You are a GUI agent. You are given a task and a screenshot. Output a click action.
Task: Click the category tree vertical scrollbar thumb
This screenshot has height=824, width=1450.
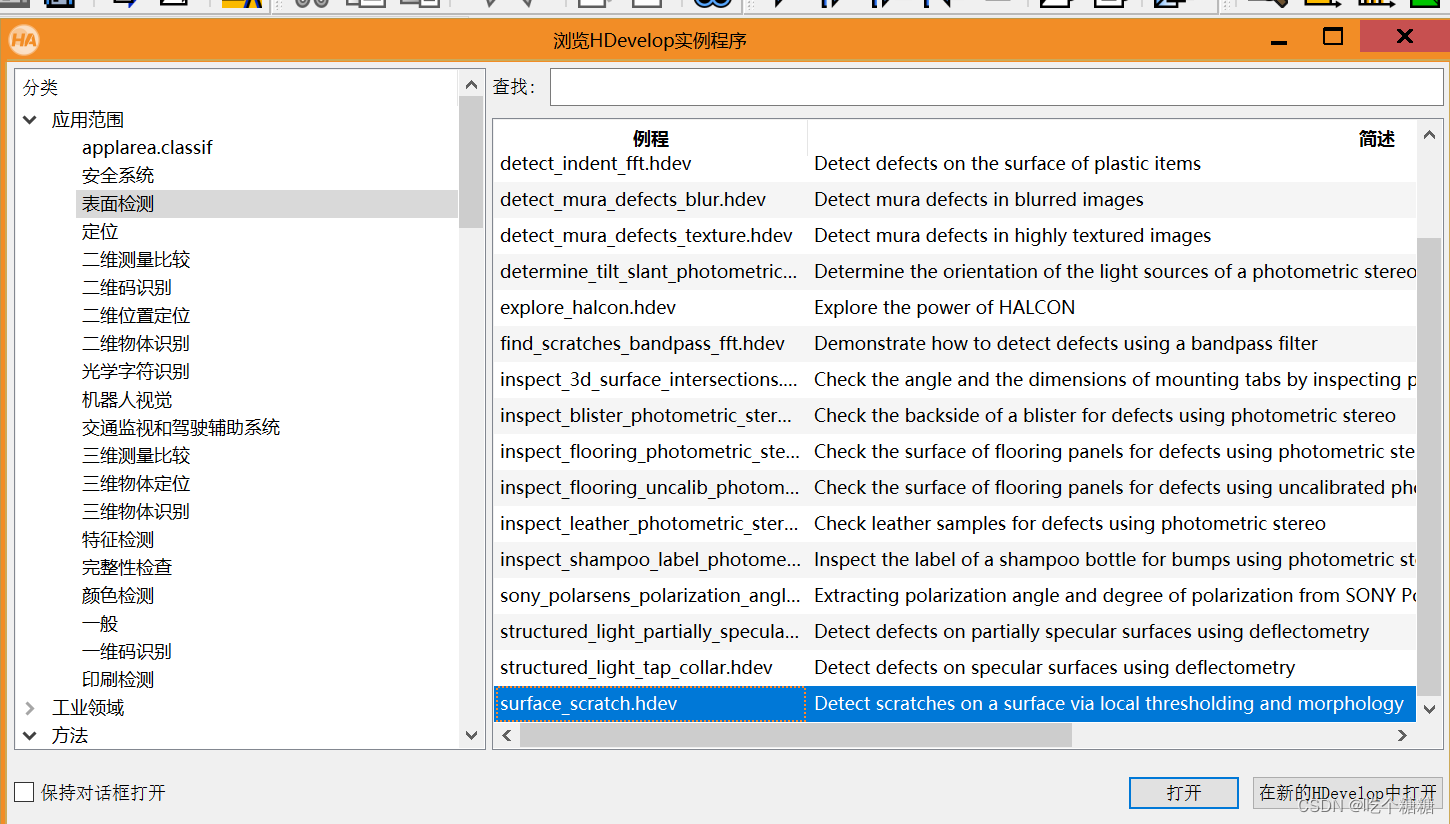471,163
